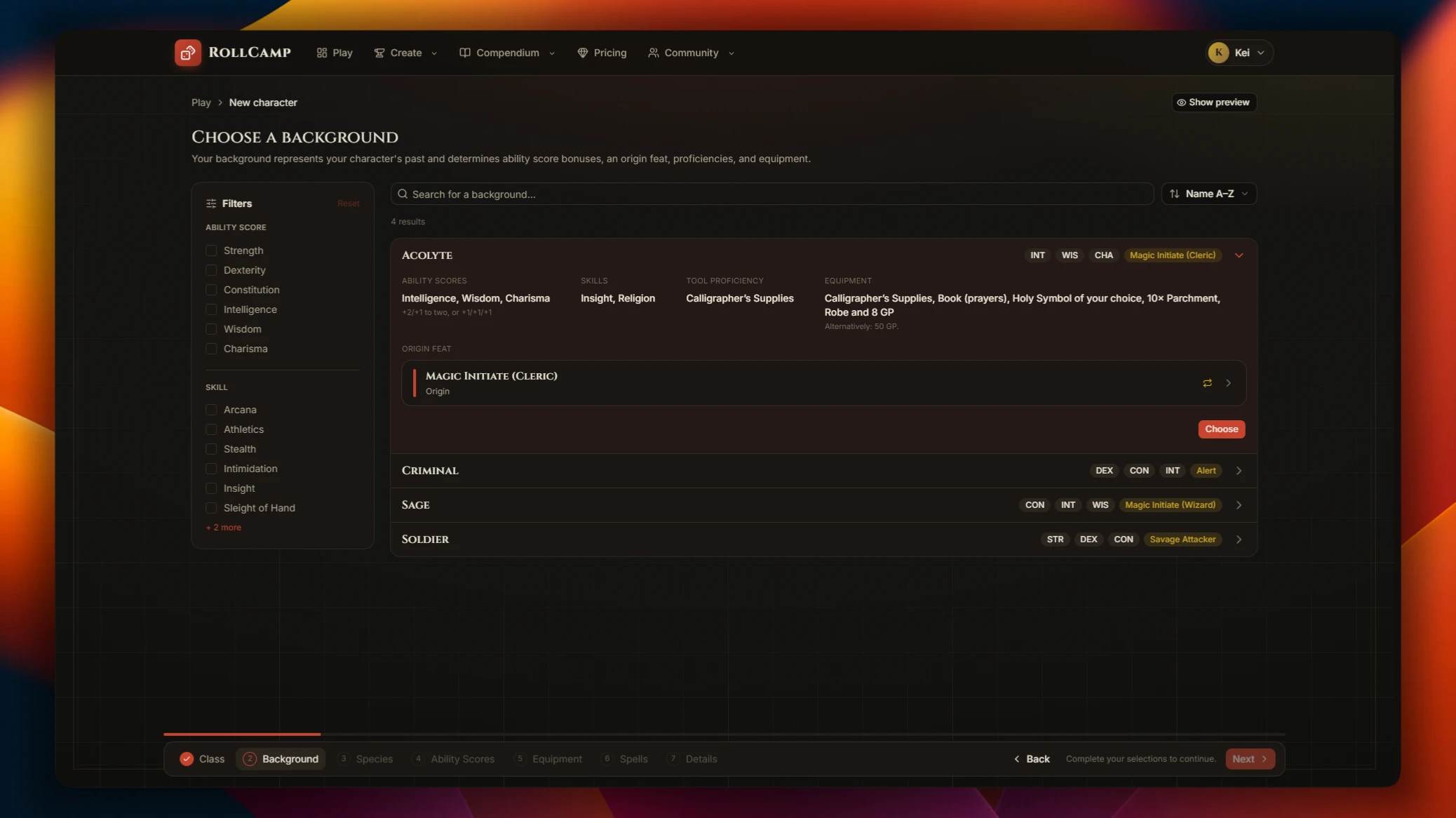Click the Choose button for Acolyte
Viewport: 1456px width, 818px height.
(1222, 429)
